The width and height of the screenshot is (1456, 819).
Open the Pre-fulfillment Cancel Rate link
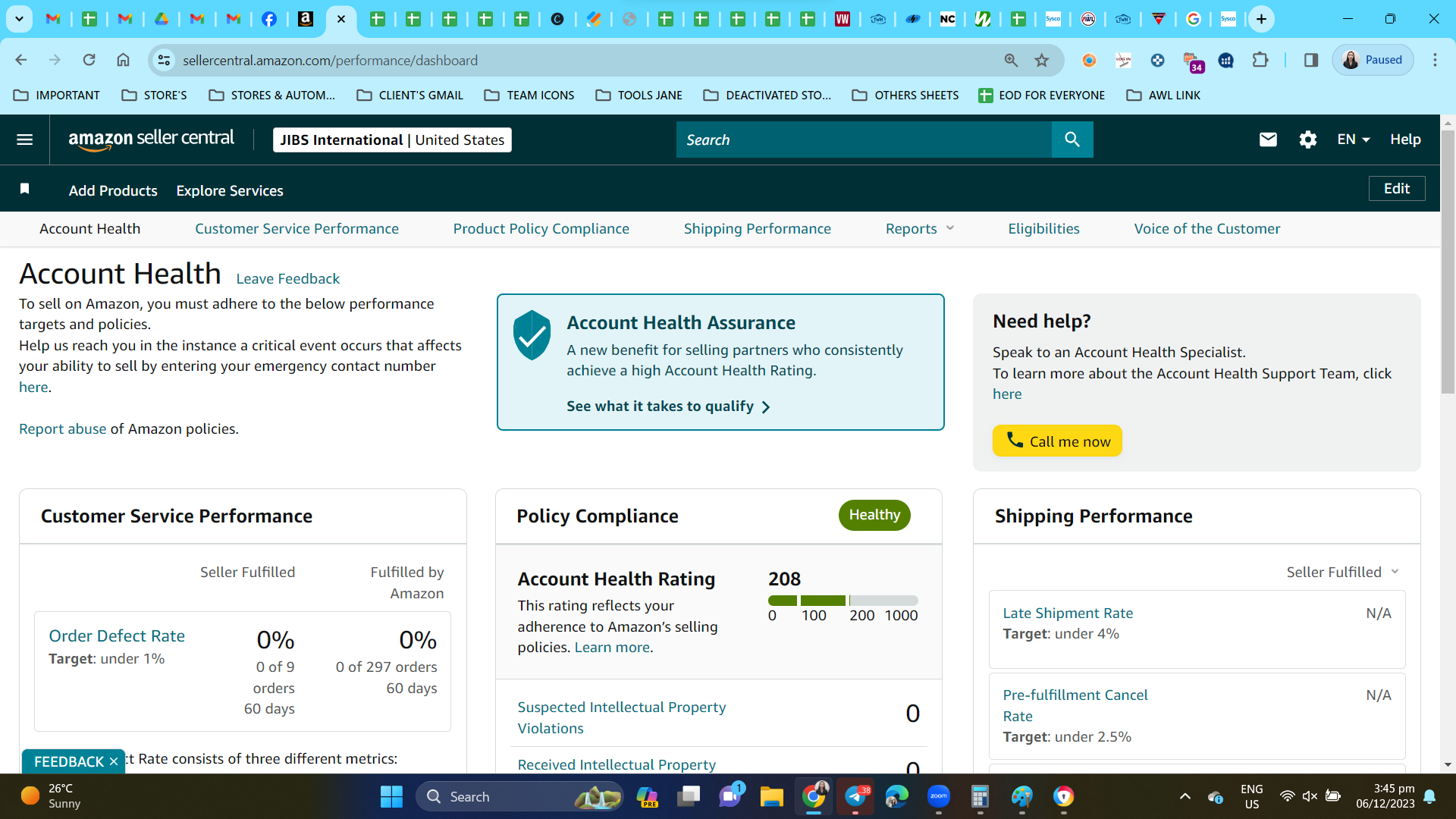tap(1075, 705)
